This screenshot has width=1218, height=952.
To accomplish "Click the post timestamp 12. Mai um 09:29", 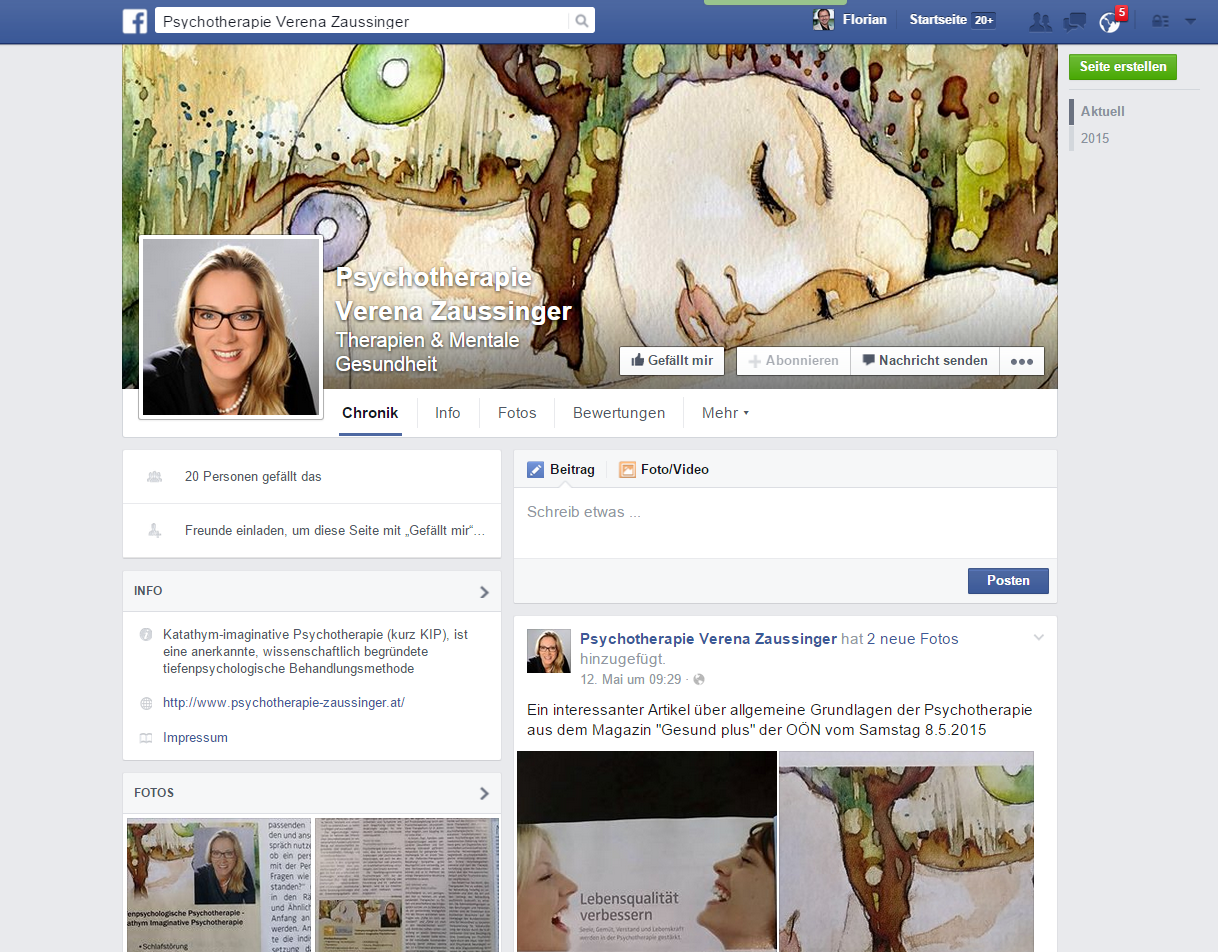I will click(x=631, y=680).
